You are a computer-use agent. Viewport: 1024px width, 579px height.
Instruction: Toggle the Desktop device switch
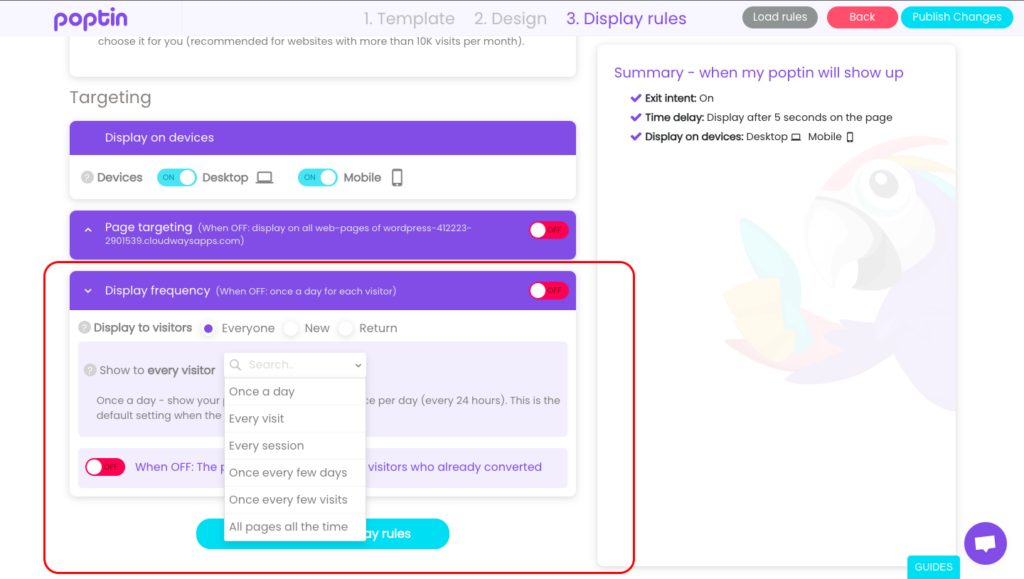177,178
